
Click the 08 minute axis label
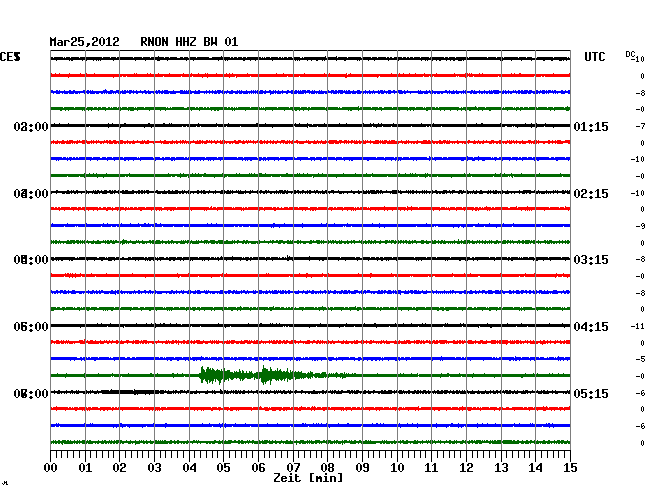(x=327, y=468)
